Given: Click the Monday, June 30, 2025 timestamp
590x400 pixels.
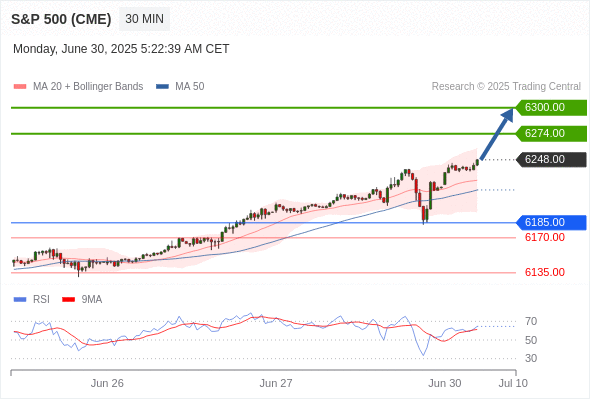Looking at the screenshot, I should pyautogui.click(x=121, y=49).
